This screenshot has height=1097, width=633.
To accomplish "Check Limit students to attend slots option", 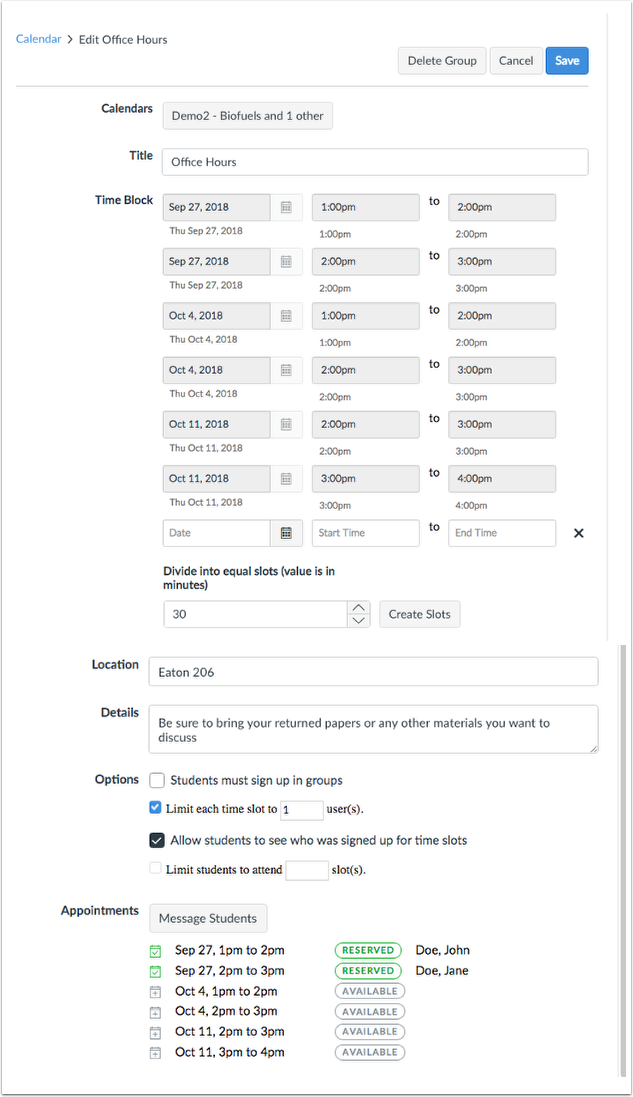I will tap(155, 868).
